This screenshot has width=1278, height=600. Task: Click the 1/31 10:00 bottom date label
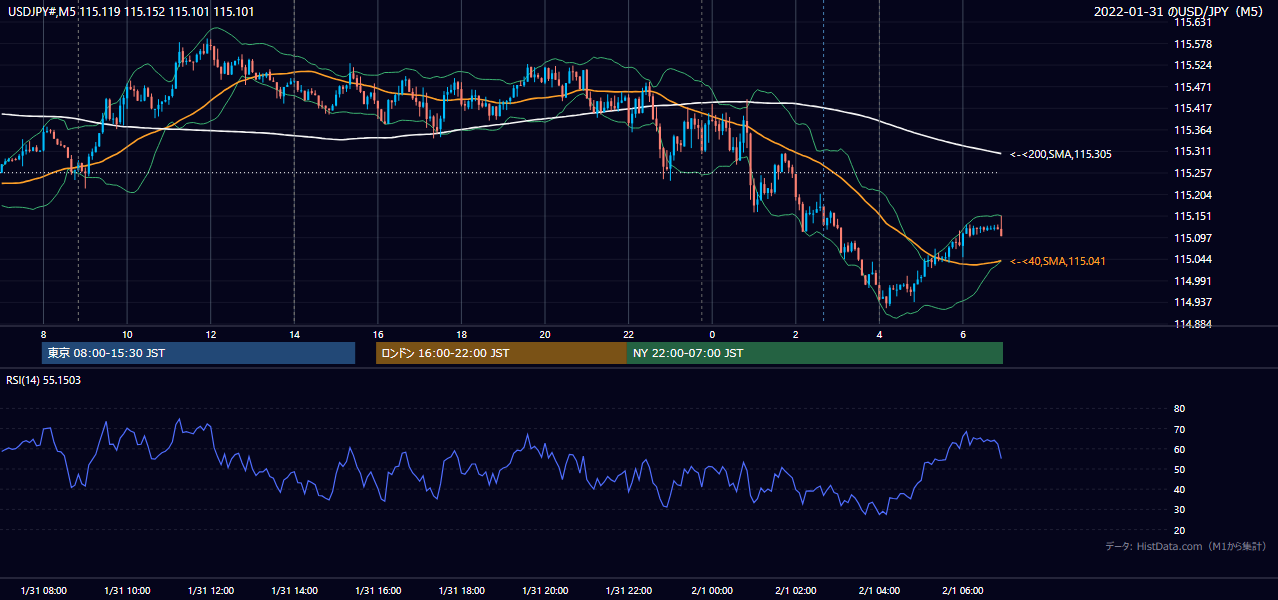(127, 591)
